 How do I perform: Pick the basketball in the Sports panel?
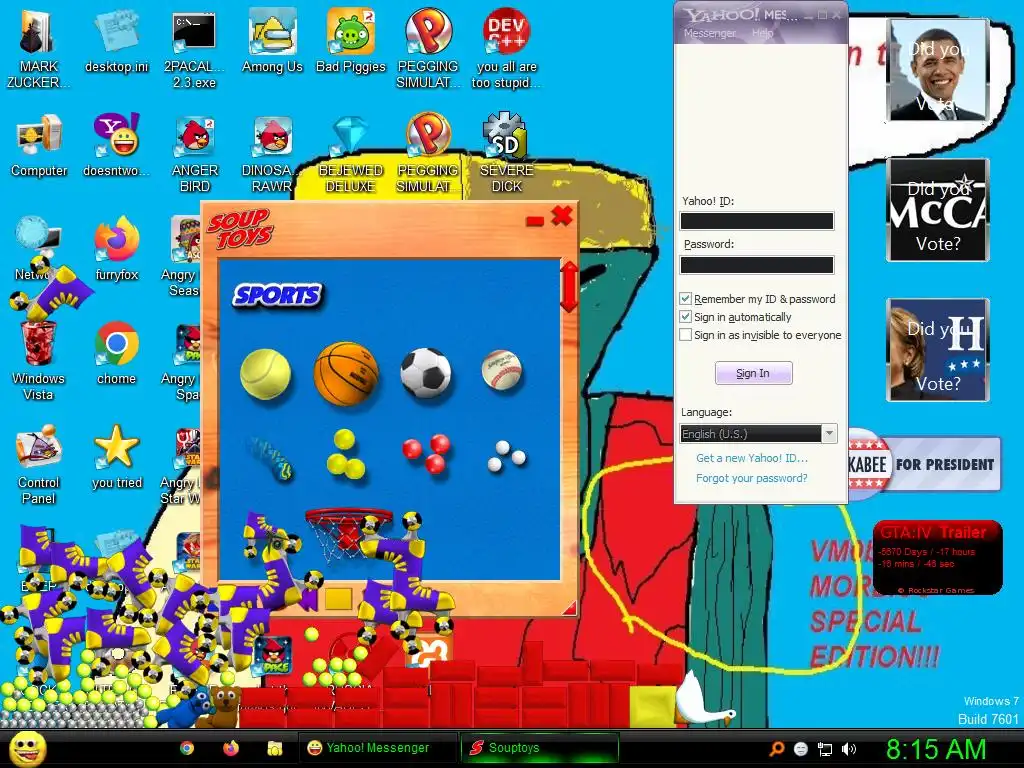tap(346, 373)
